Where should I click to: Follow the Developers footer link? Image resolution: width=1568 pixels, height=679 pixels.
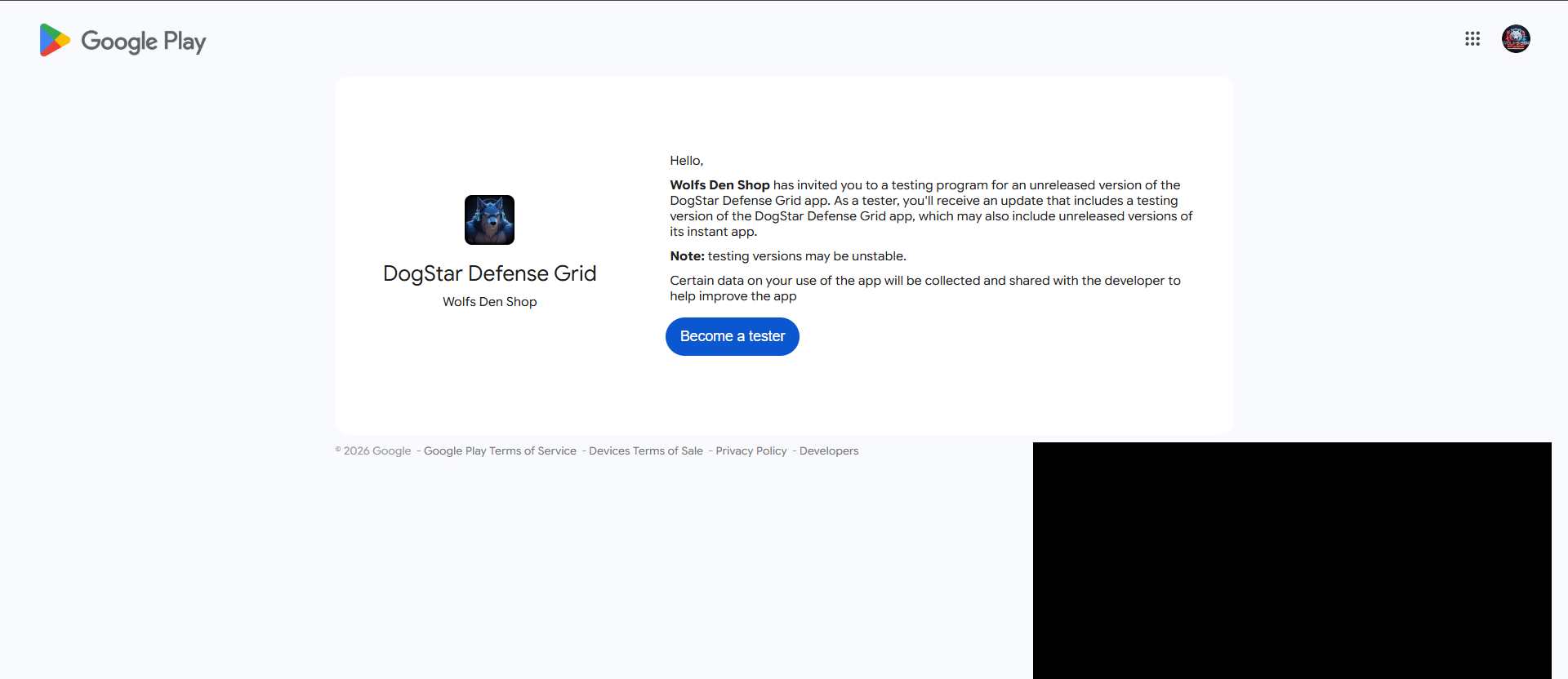tap(828, 451)
